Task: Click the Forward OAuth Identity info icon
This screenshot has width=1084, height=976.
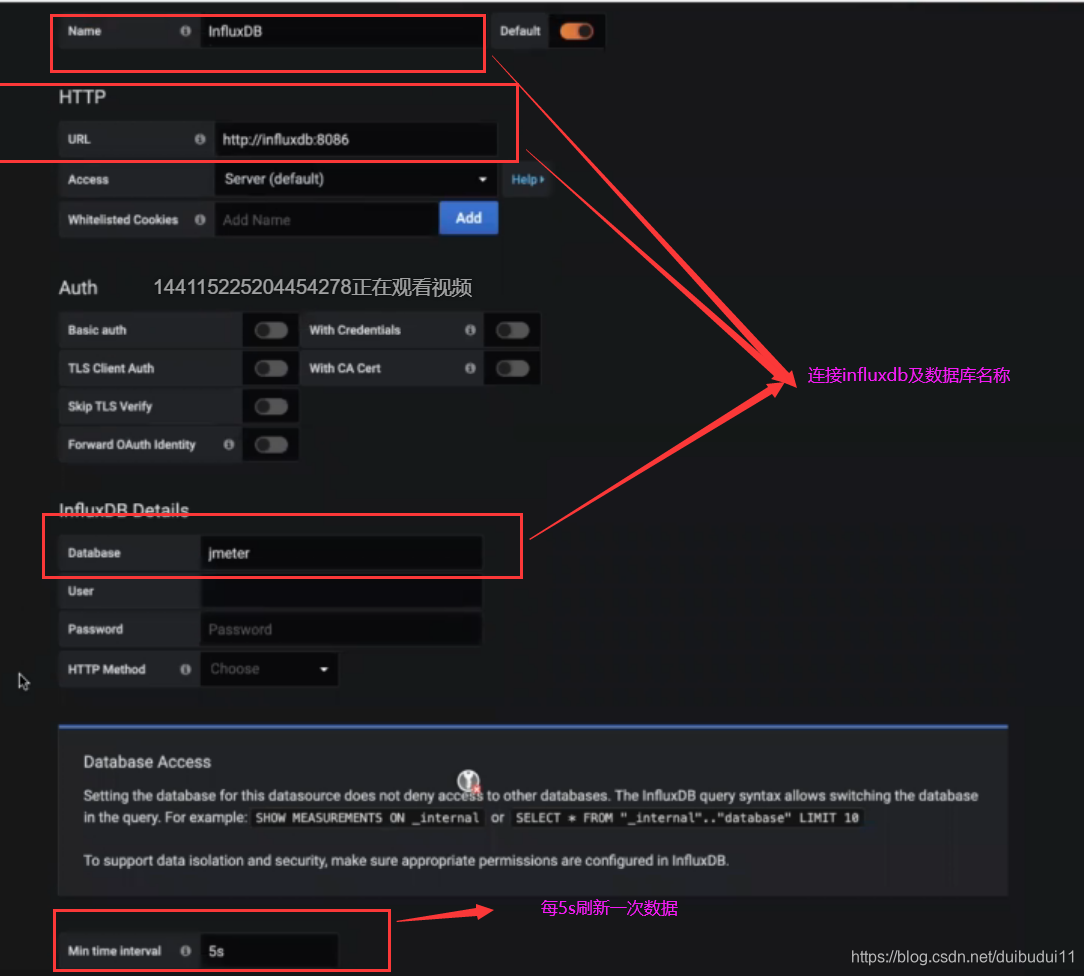Action: coord(229,444)
